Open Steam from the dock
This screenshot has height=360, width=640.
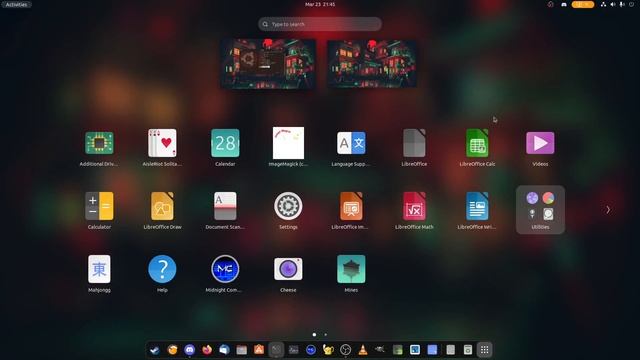click(155, 350)
